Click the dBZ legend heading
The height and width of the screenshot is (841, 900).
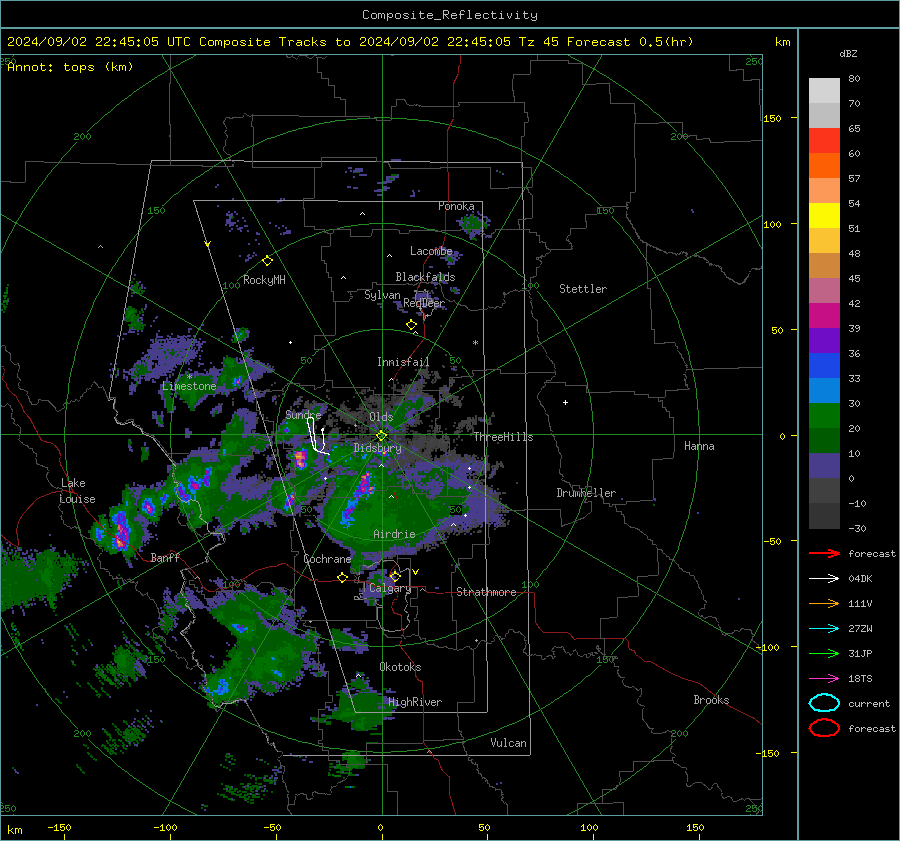pyautogui.click(x=848, y=53)
